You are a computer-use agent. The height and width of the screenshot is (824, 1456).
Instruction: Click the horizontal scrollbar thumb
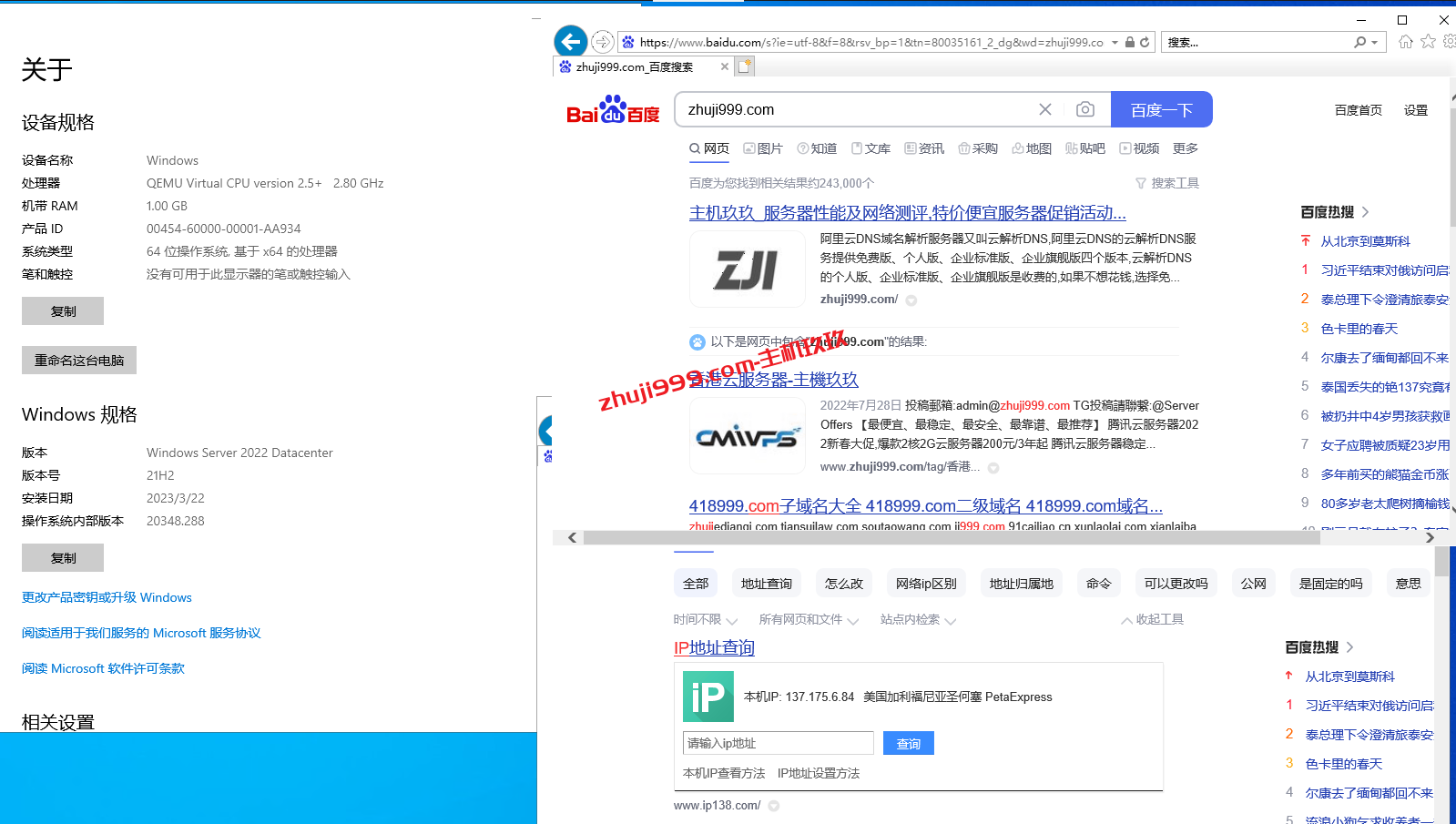(952, 538)
